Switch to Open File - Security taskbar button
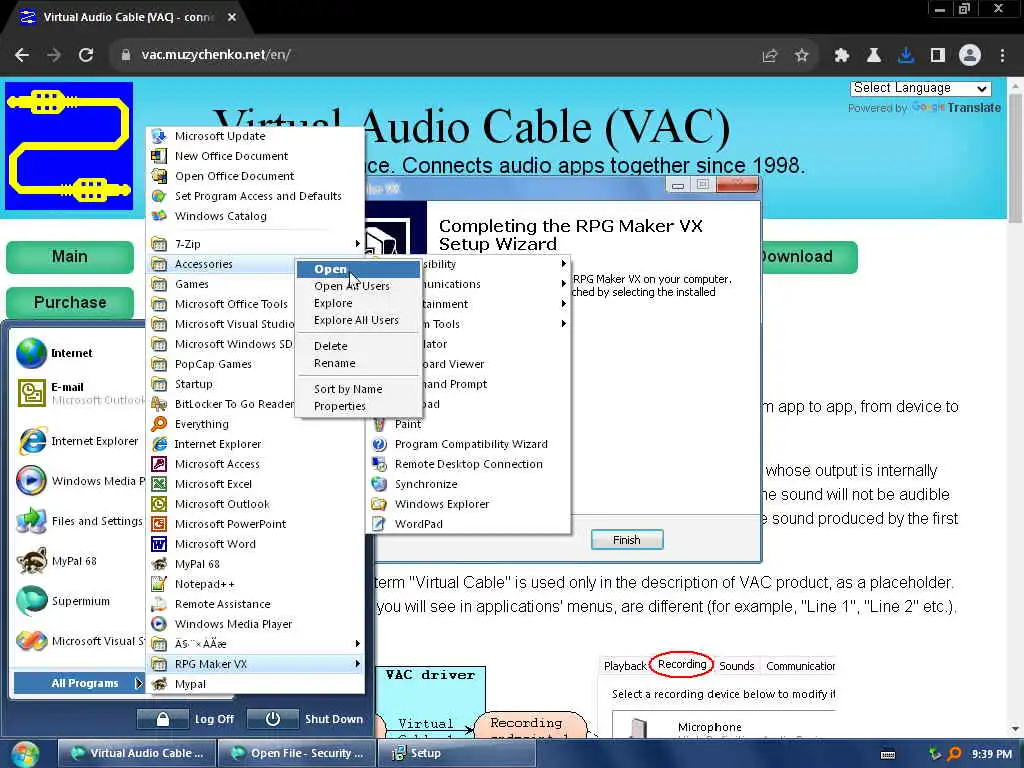Viewport: 1024px width, 768px height. point(297,753)
